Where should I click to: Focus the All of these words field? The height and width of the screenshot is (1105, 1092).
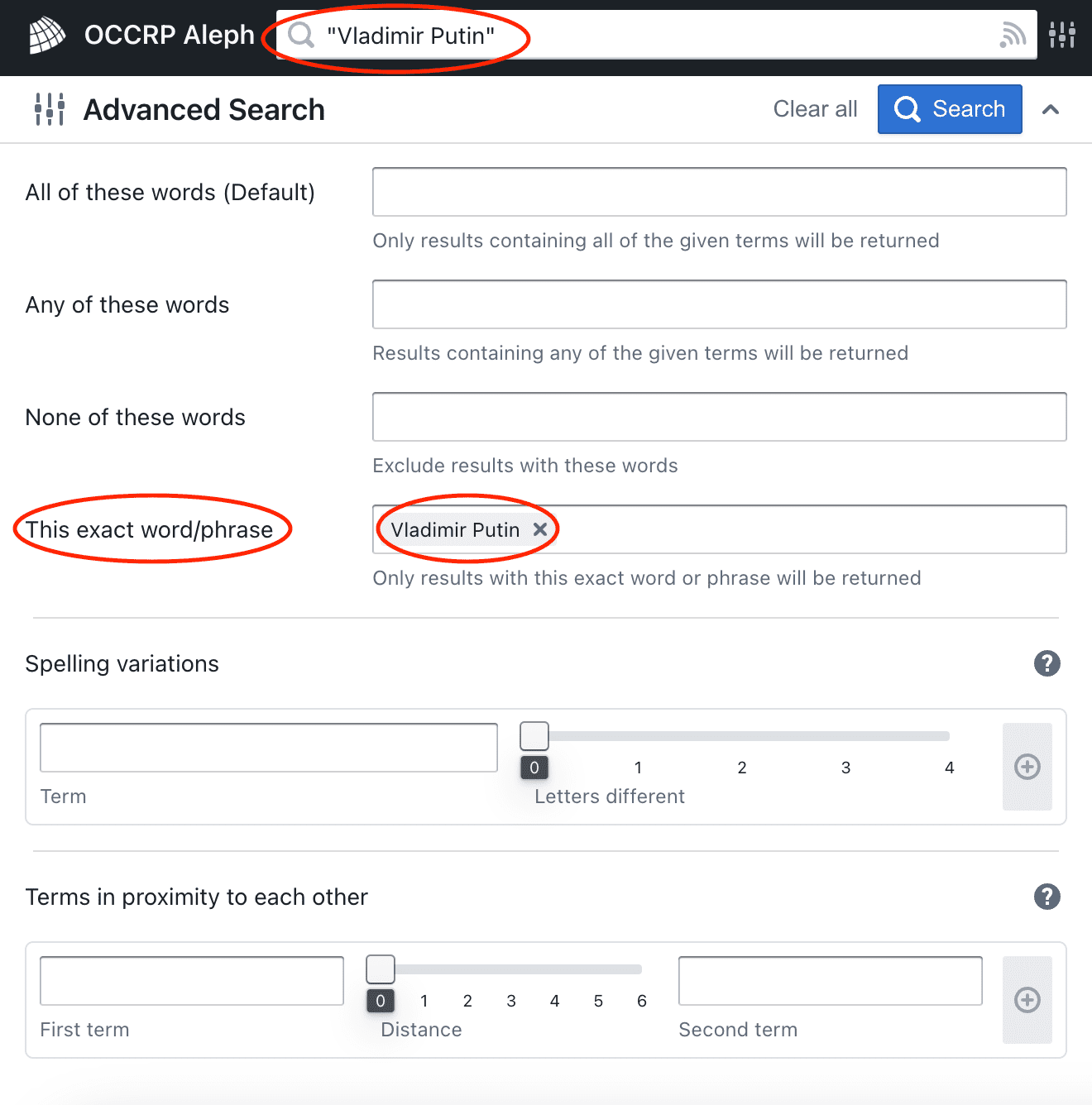[x=720, y=192]
